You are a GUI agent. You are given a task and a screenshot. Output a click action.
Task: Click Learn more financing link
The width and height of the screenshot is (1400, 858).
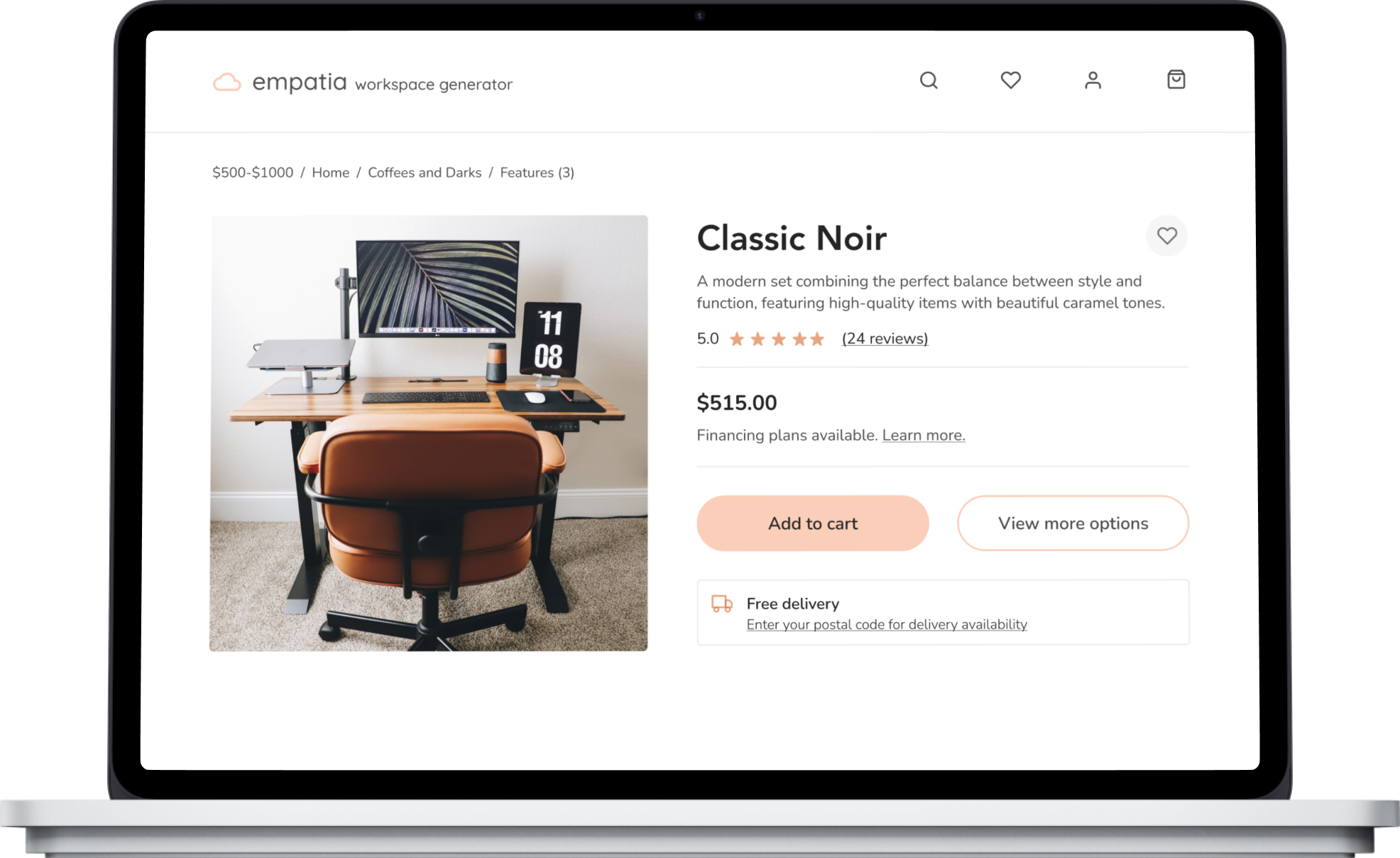tap(924, 435)
